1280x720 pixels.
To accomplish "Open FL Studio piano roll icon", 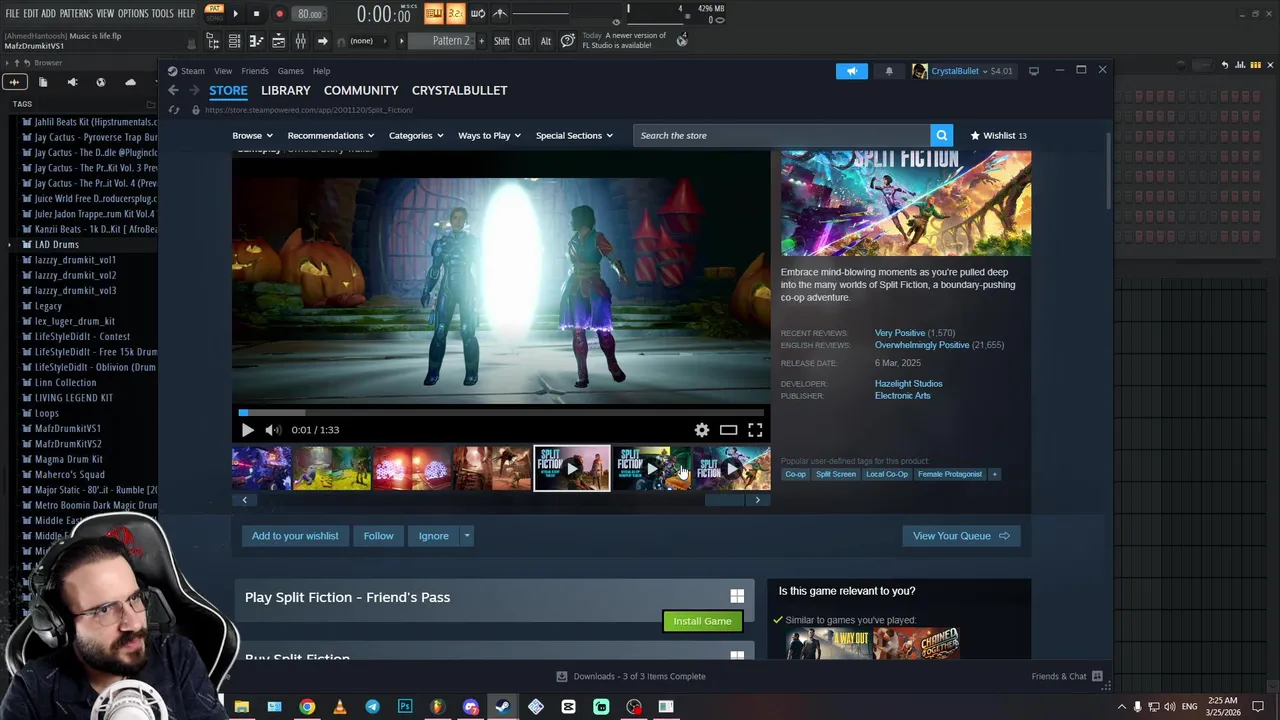I will pyautogui.click(x=256, y=41).
